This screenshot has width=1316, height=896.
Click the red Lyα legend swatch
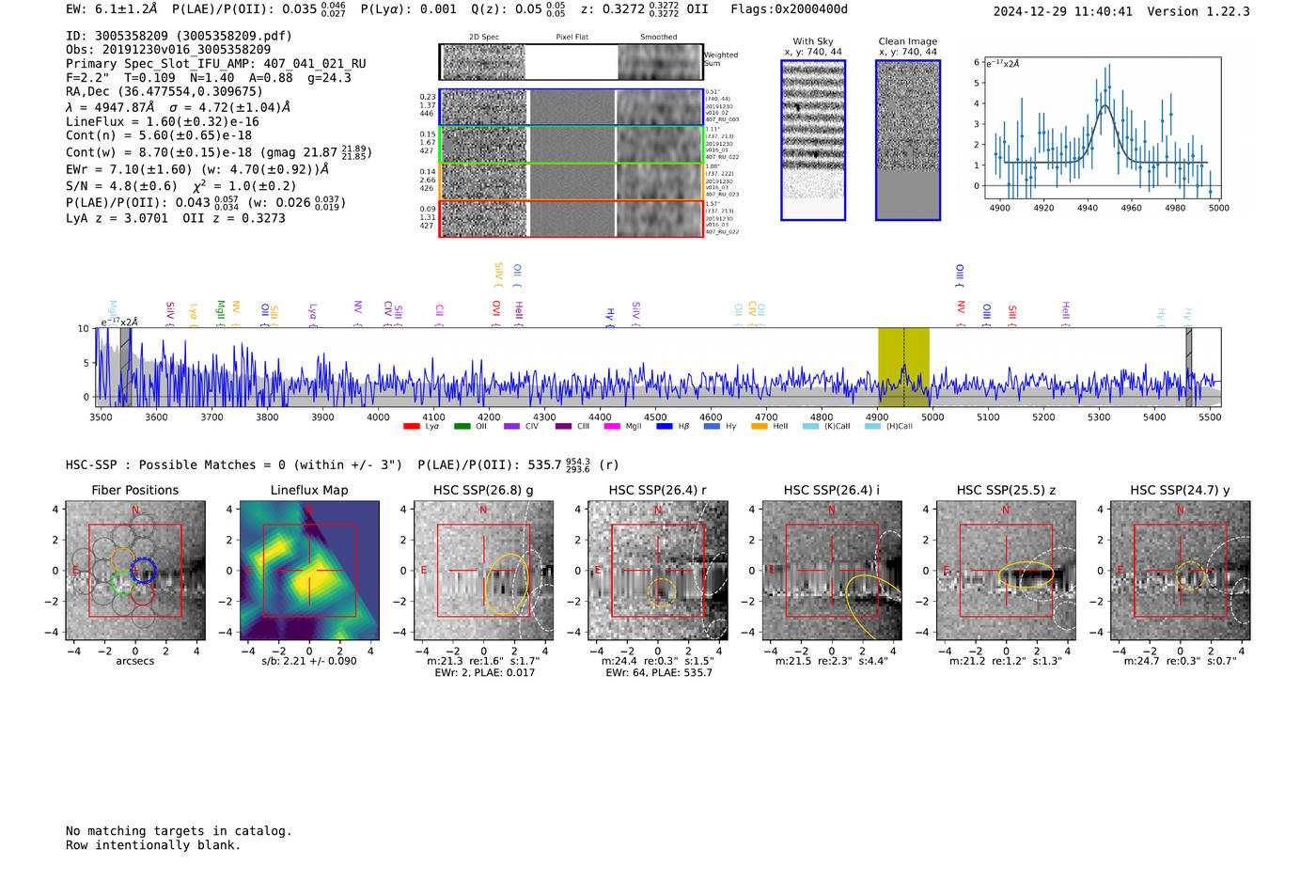(x=411, y=427)
